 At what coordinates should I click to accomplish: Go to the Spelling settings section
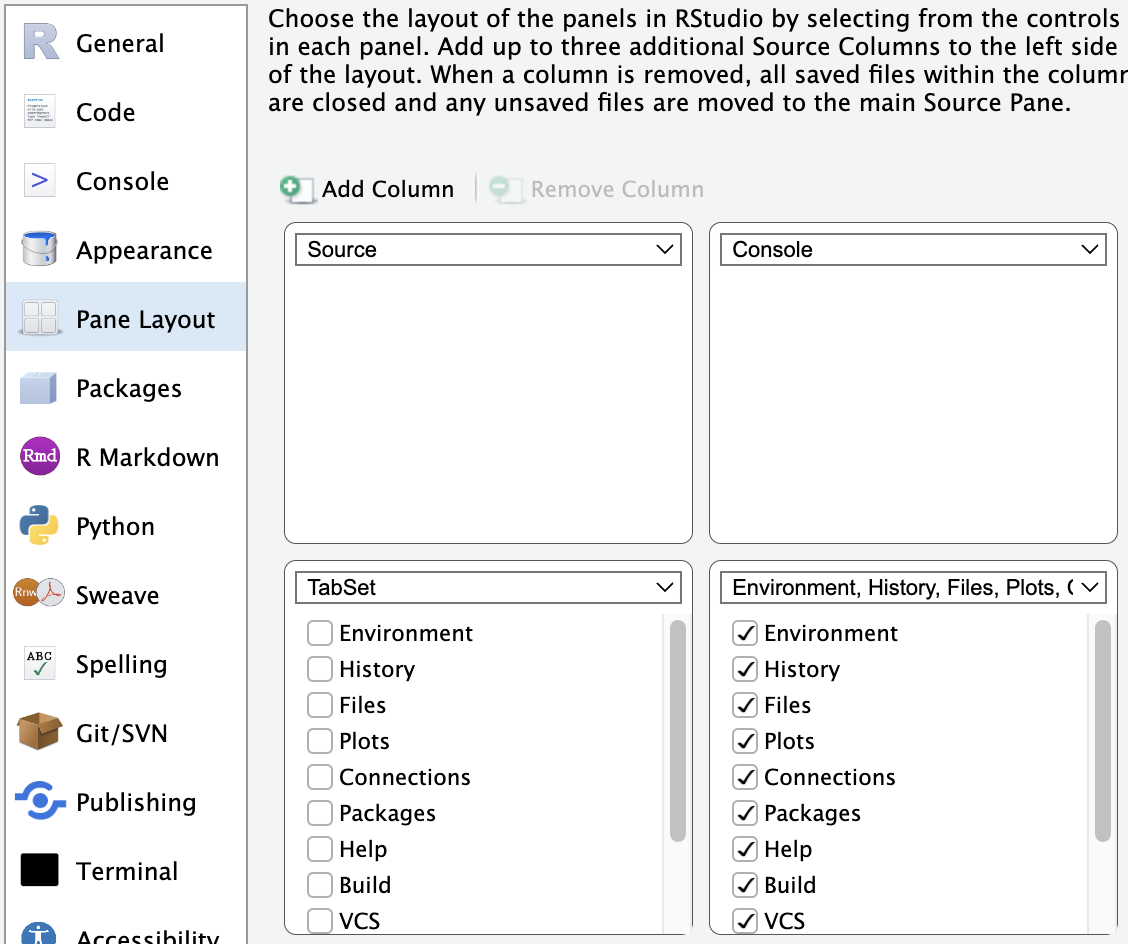[126, 664]
